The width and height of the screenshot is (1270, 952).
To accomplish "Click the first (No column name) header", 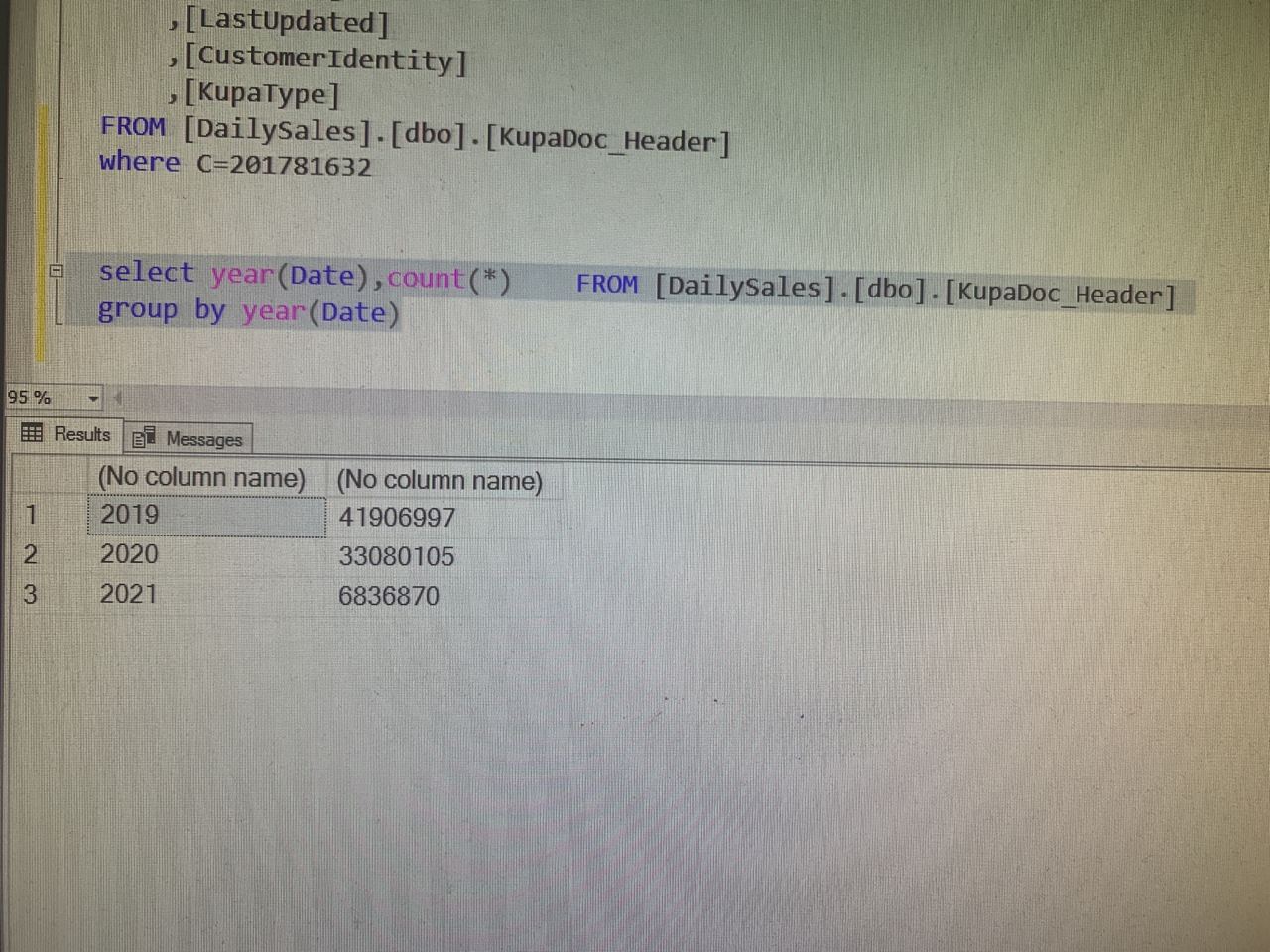I will click(201, 477).
